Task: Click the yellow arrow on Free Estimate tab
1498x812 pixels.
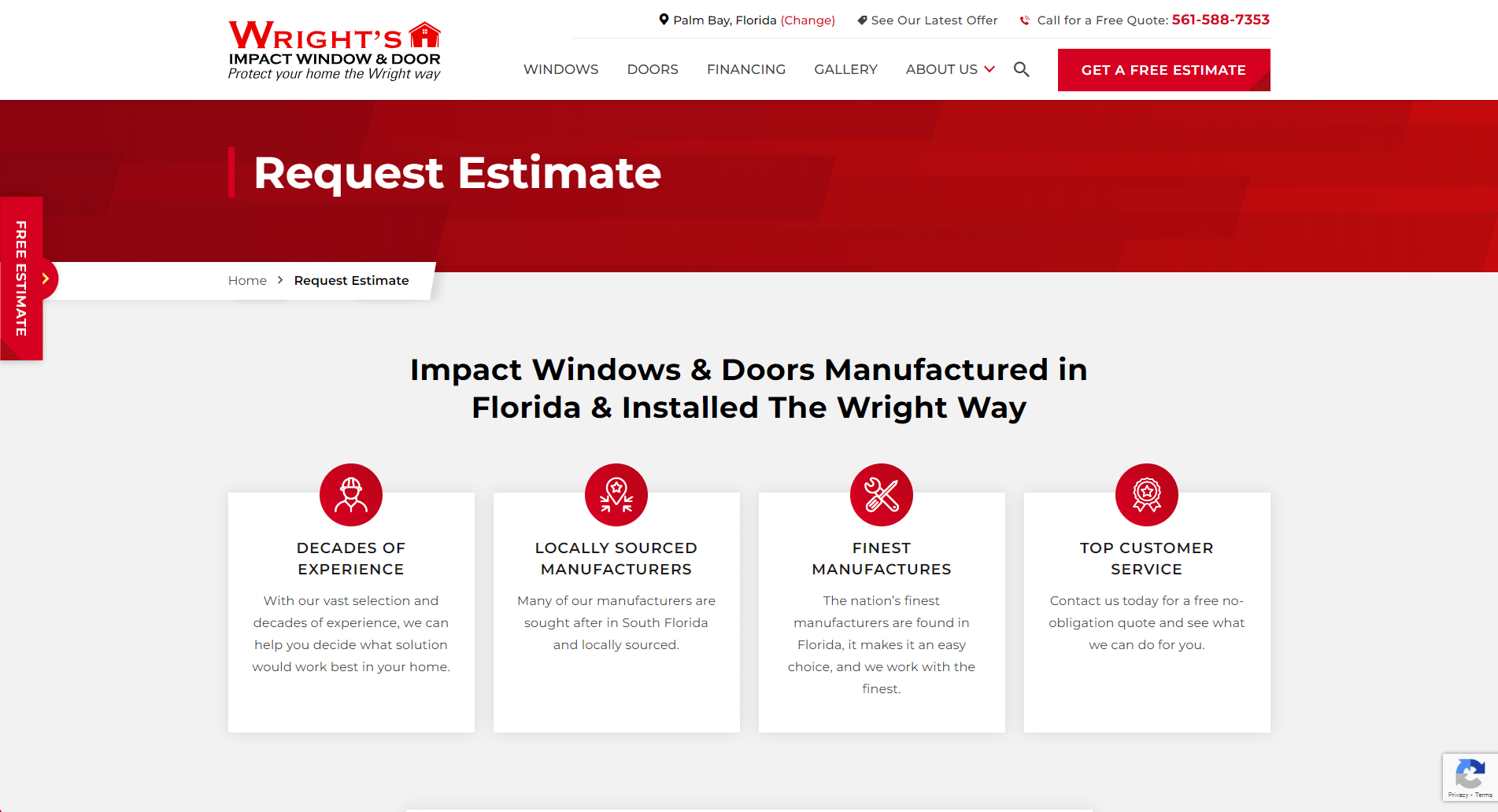Action: (x=46, y=279)
